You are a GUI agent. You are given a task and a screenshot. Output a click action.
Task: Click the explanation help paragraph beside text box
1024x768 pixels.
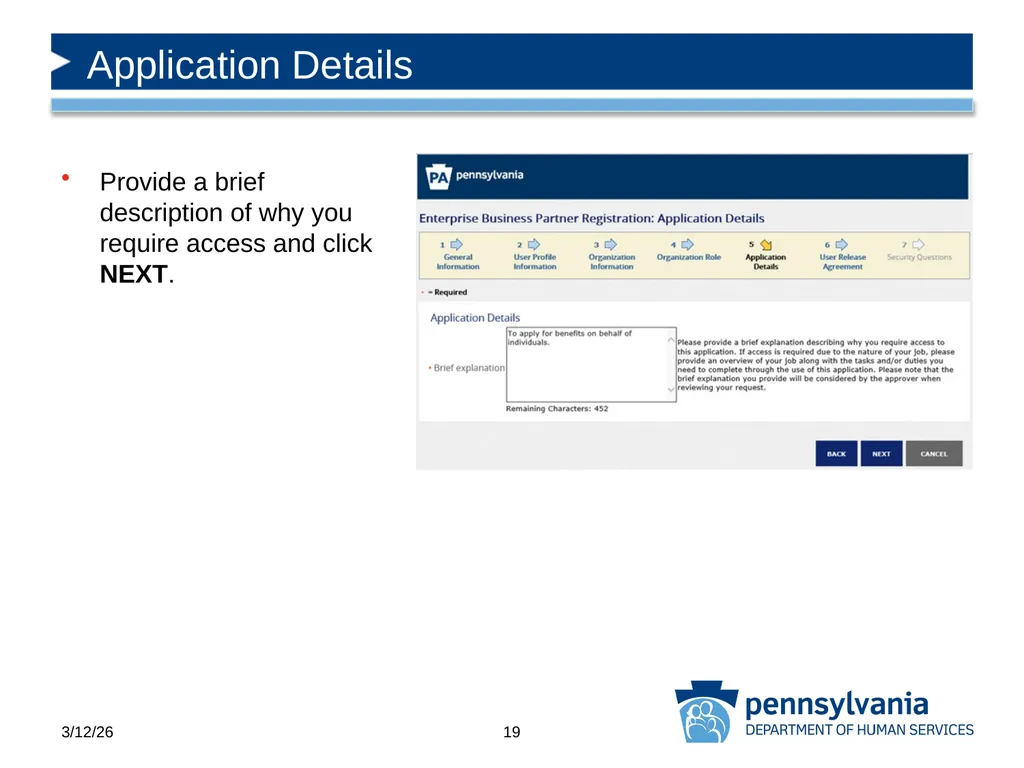[x=816, y=364]
